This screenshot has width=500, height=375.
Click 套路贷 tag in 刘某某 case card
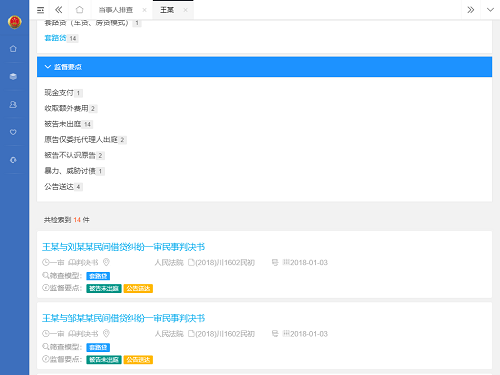tap(98, 276)
